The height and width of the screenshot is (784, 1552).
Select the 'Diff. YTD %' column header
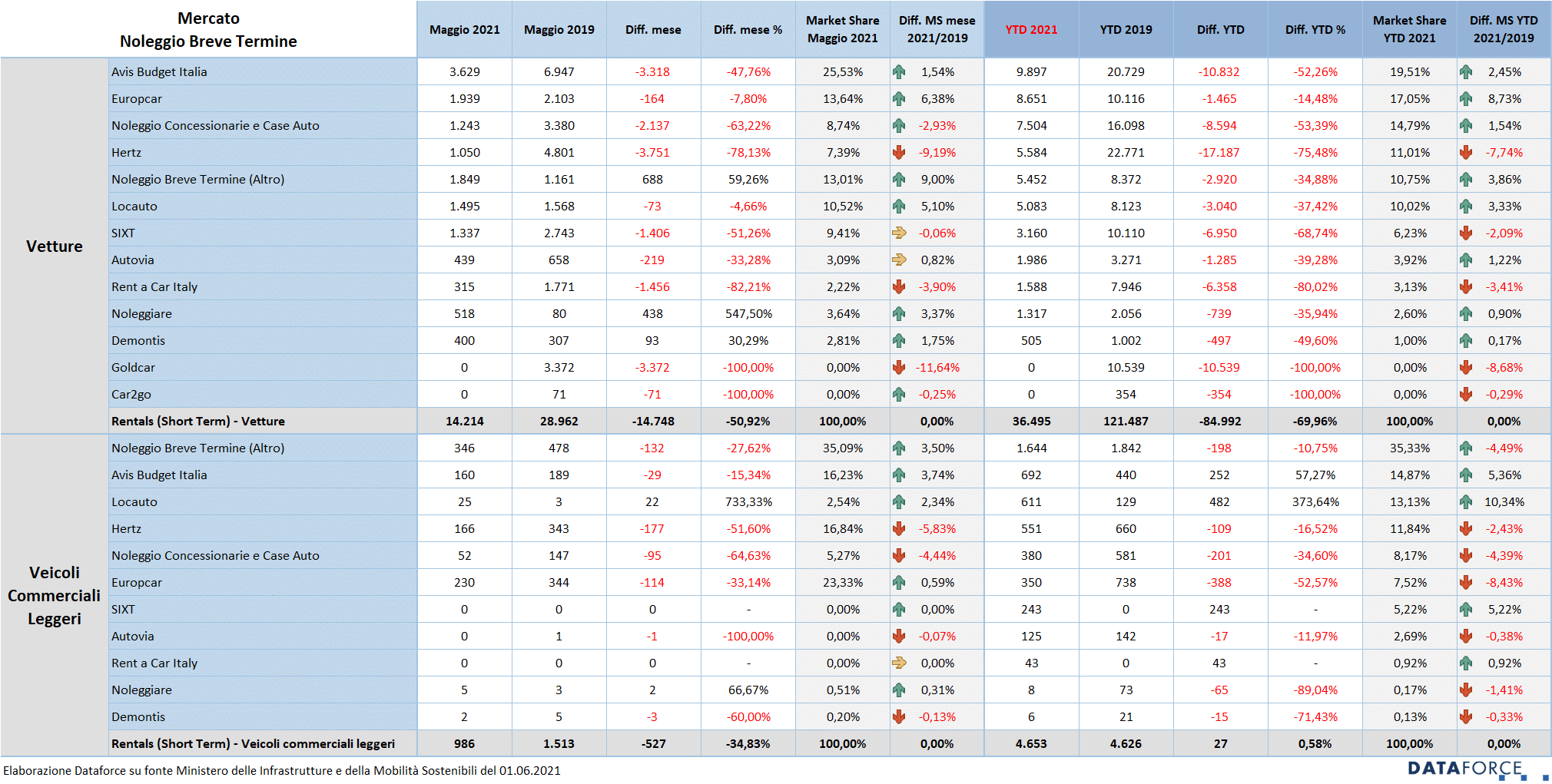(1315, 30)
